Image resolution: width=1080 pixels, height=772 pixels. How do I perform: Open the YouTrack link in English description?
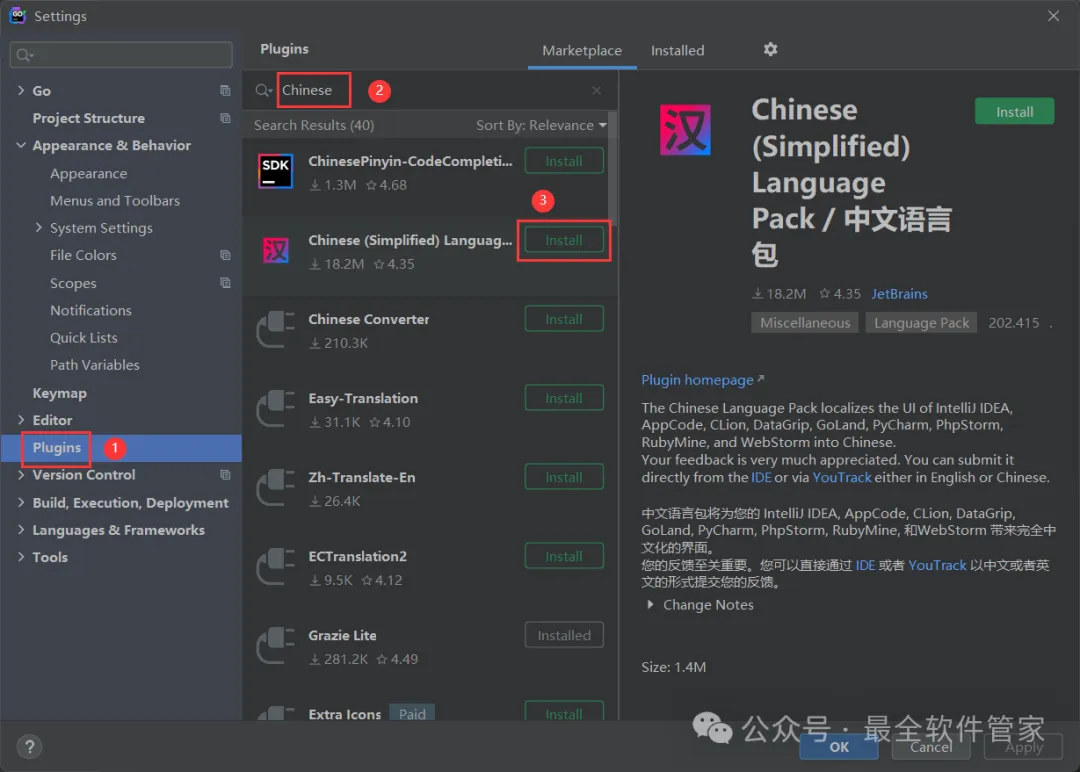tap(842, 477)
